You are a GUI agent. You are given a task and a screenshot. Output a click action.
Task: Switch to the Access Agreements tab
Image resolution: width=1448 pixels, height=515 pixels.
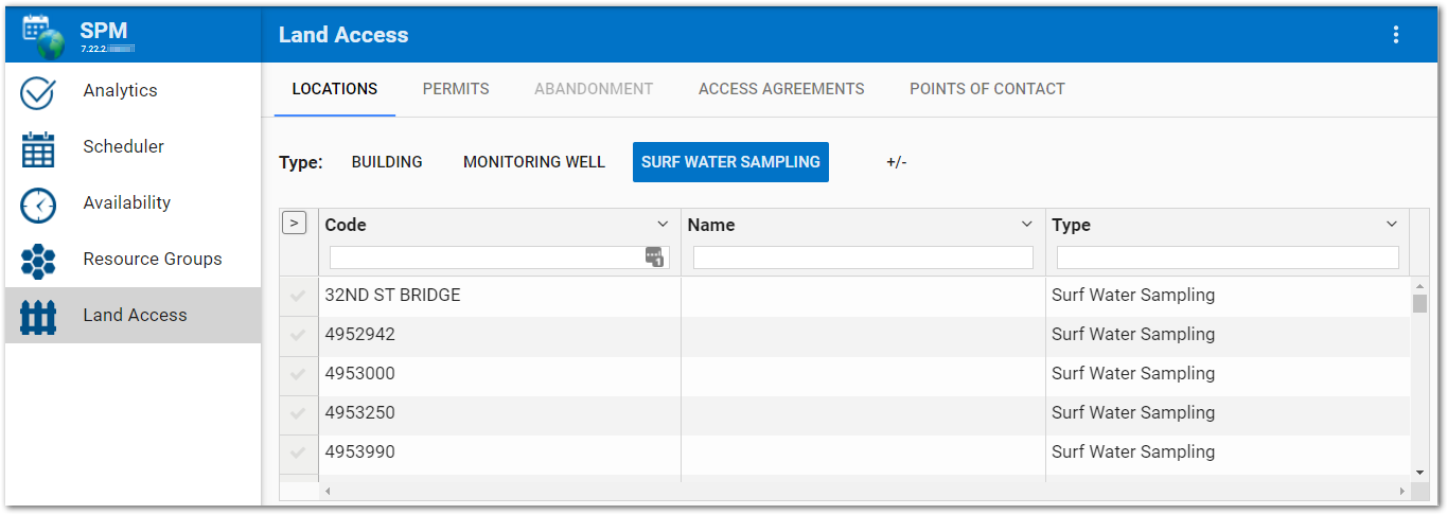click(781, 89)
